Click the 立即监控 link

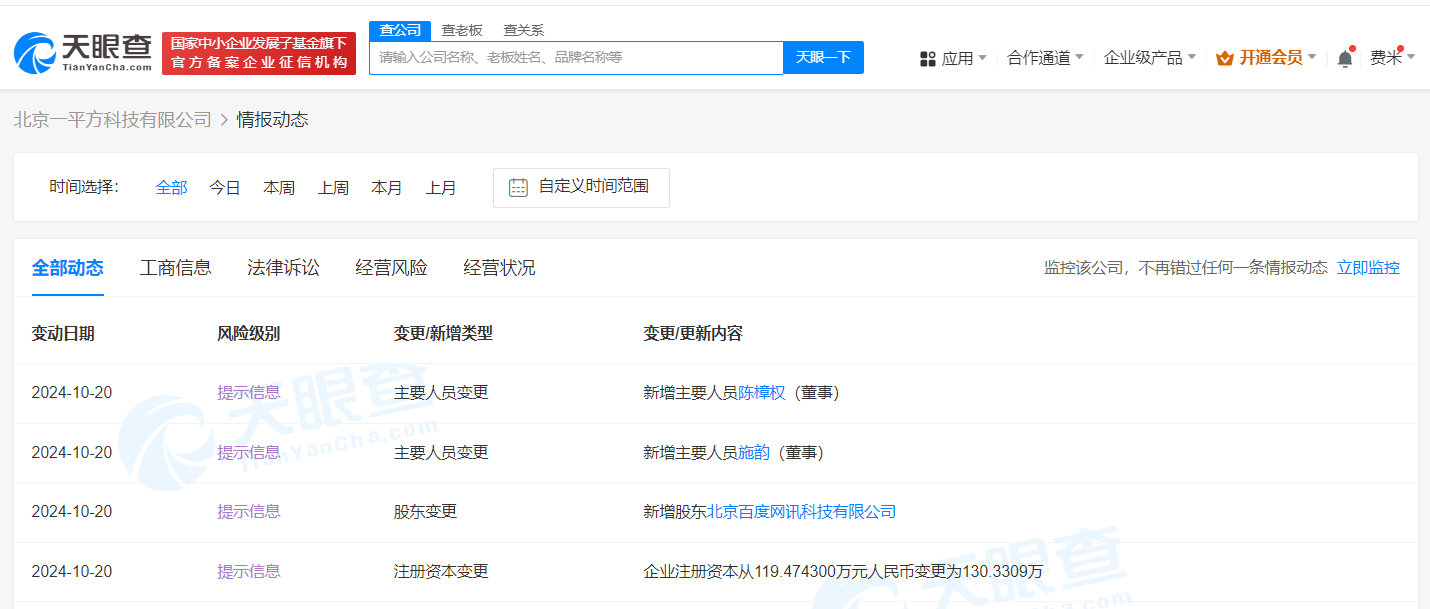pos(1369,267)
